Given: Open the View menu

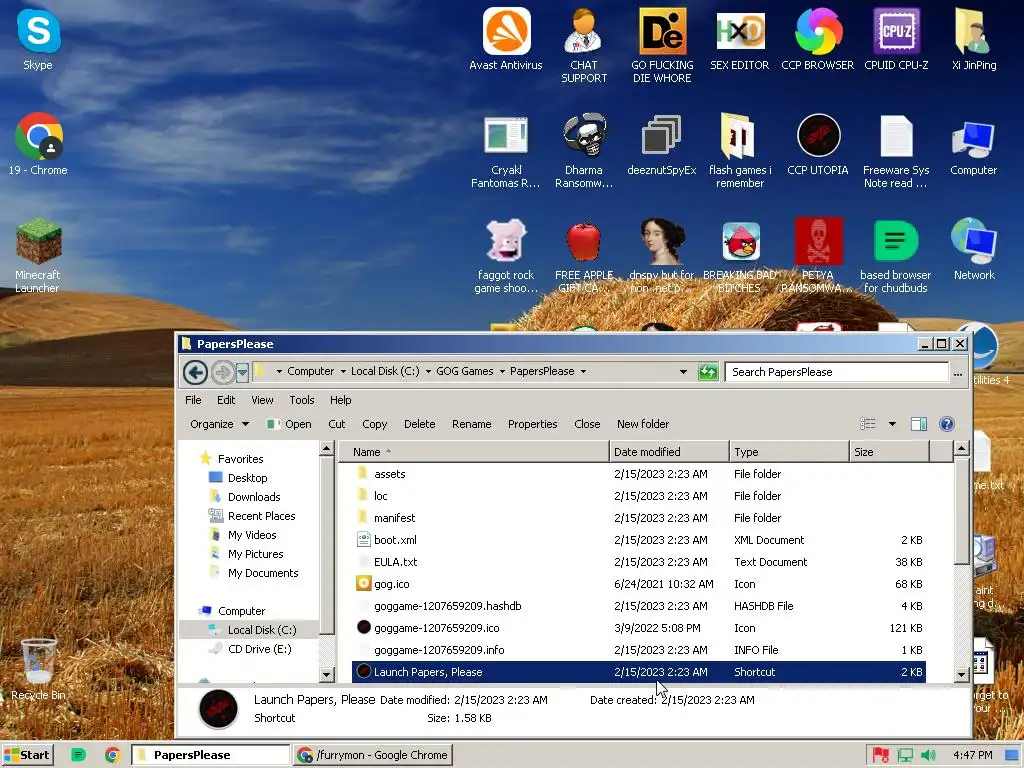Looking at the screenshot, I should pyautogui.click(x=263, y=400).
